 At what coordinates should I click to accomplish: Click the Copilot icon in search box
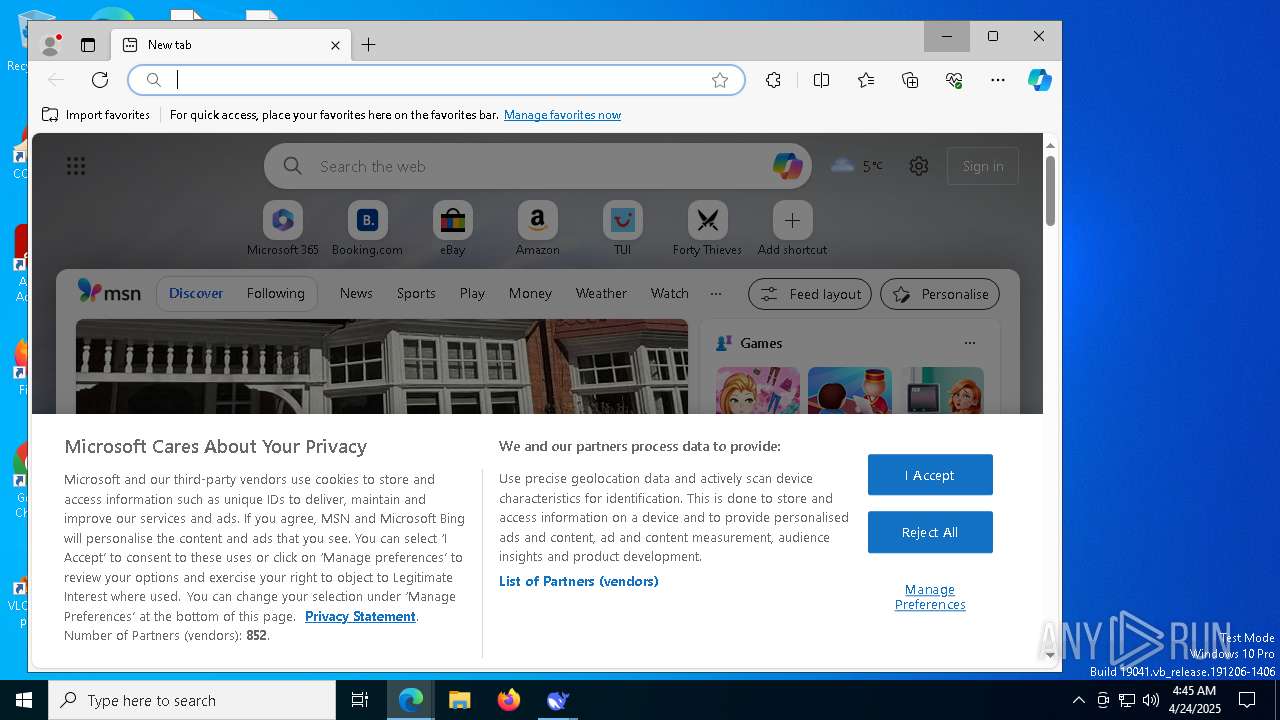coord(788,166)
